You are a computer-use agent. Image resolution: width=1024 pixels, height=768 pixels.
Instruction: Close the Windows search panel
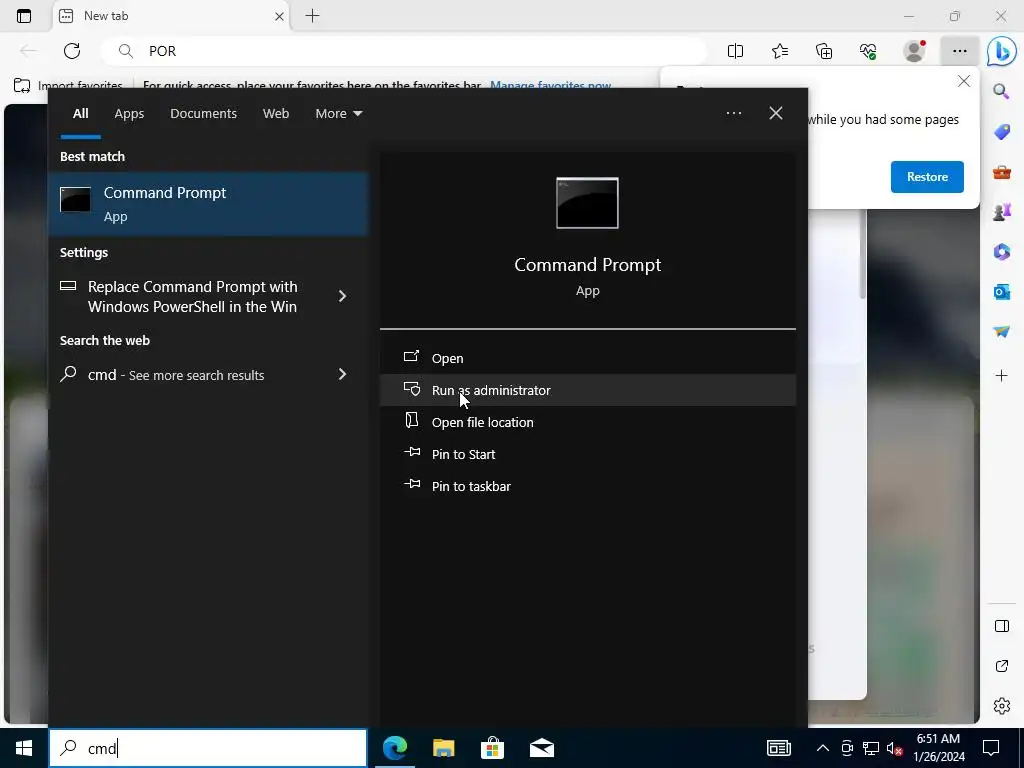click(776, 113)
